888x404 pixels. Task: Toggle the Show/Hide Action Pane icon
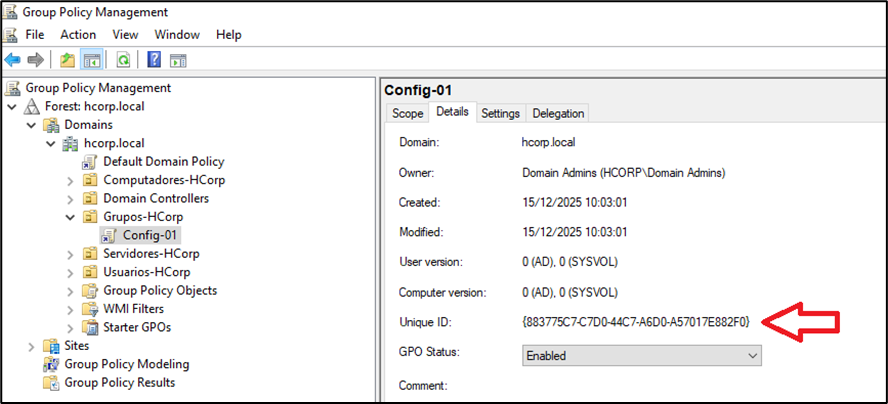click(177, 60)
